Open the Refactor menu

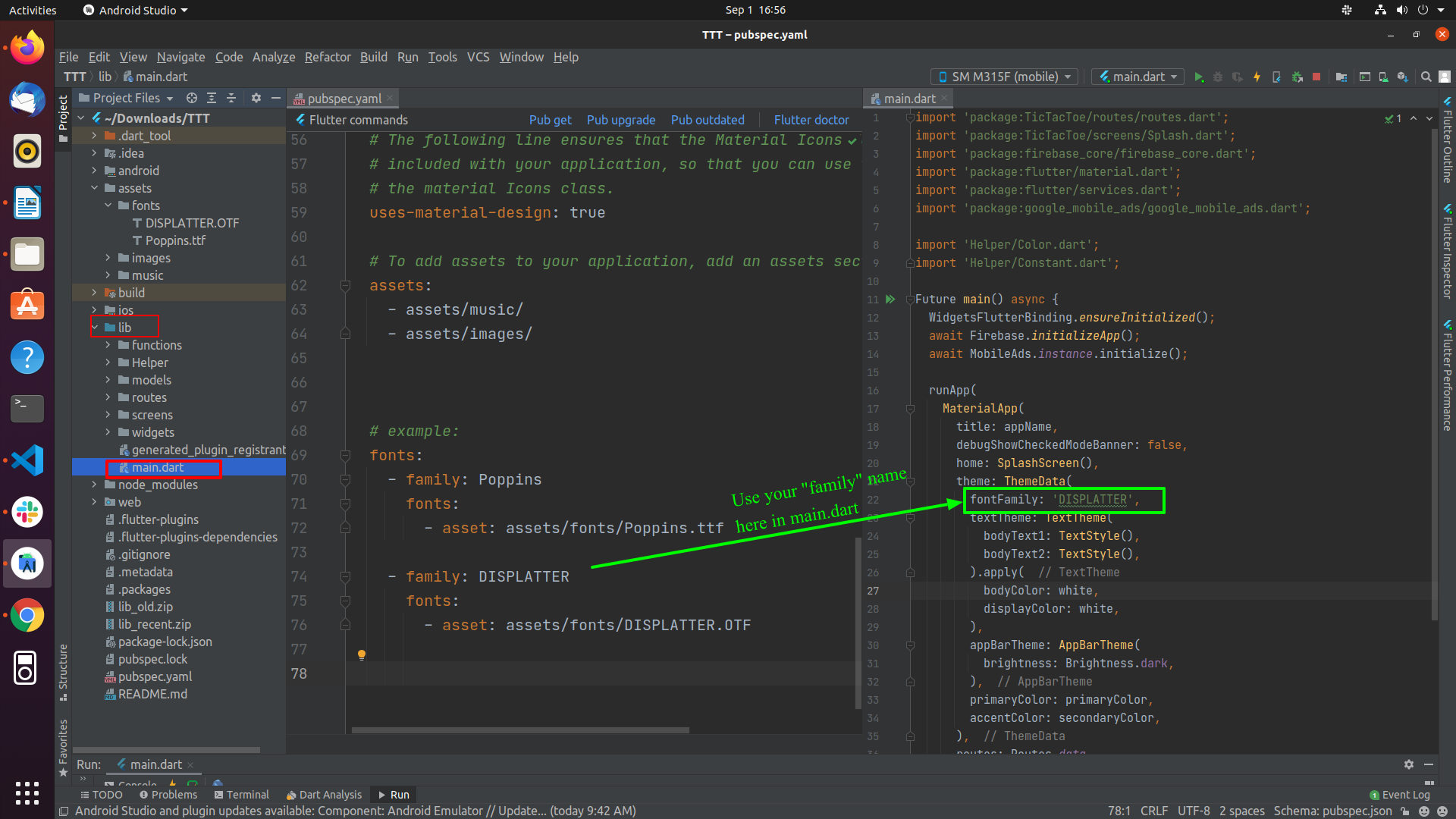click(328, 57)
